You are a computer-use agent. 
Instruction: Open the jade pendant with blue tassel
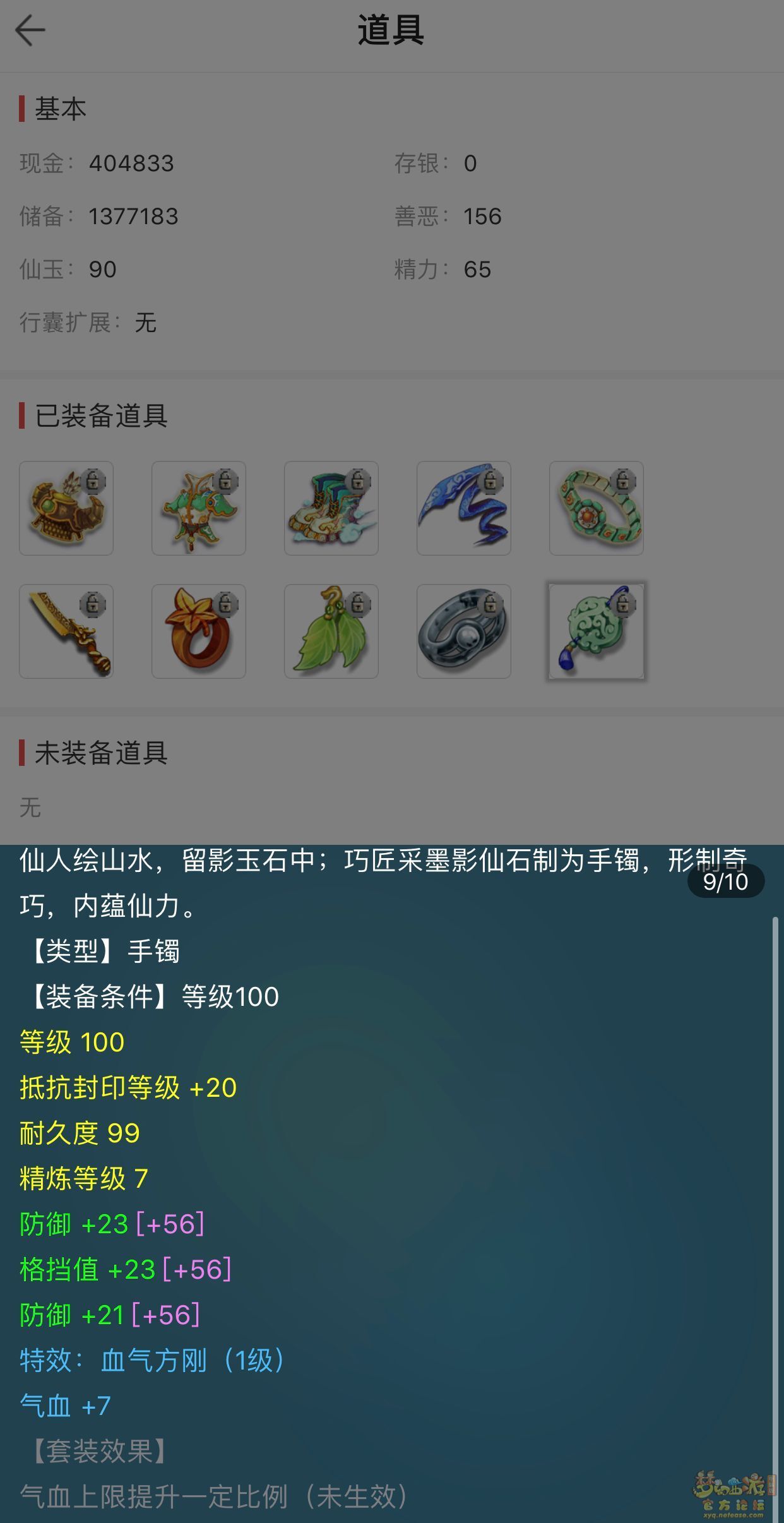(597, 631)
